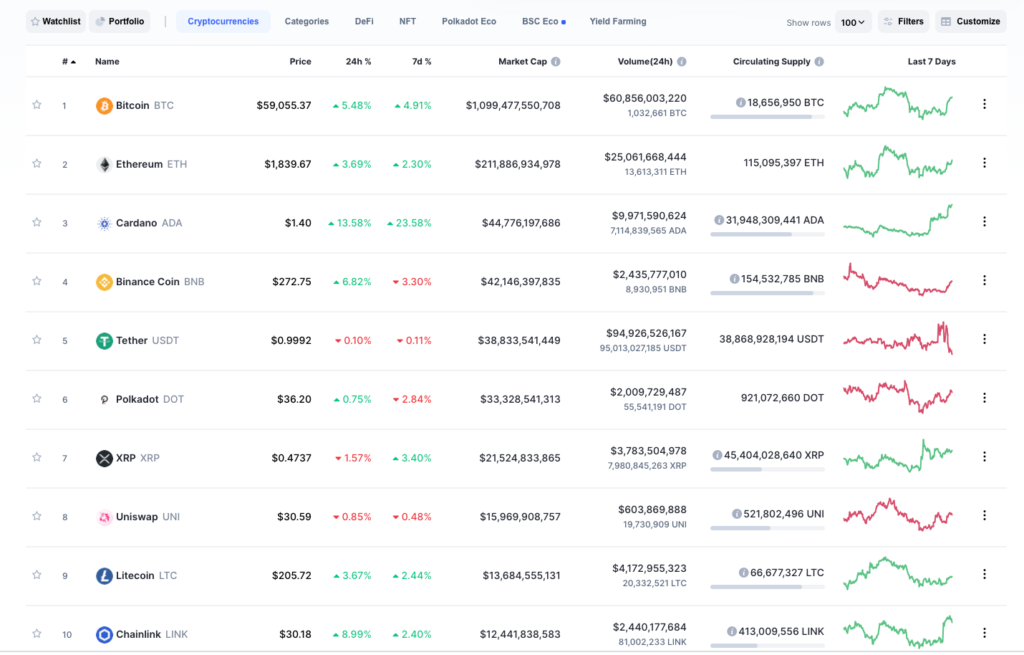
Task: Click the Bitcoin coin logo
Action: tap(104, 105)
